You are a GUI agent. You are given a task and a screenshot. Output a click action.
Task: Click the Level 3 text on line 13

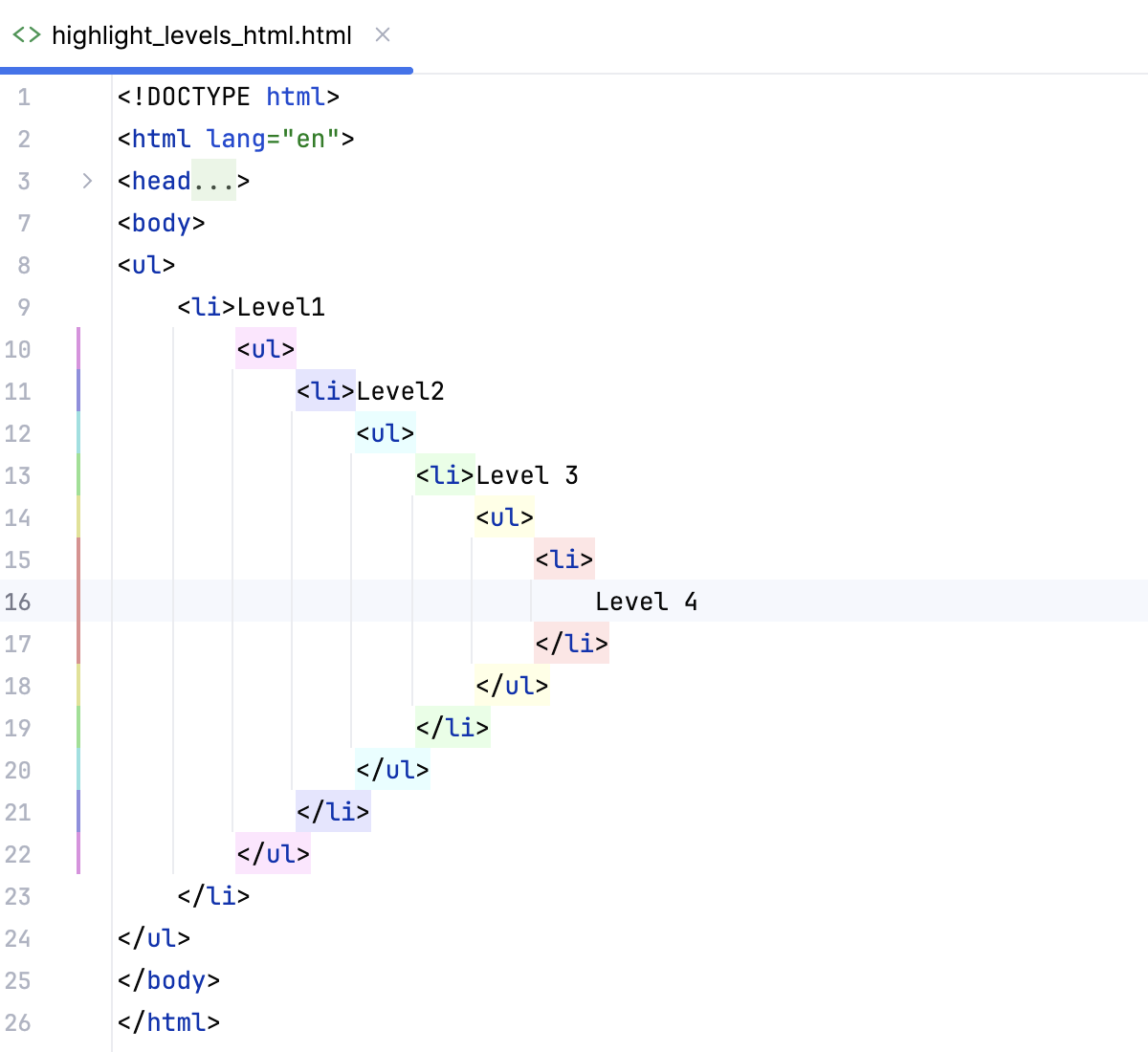(527, 475)
